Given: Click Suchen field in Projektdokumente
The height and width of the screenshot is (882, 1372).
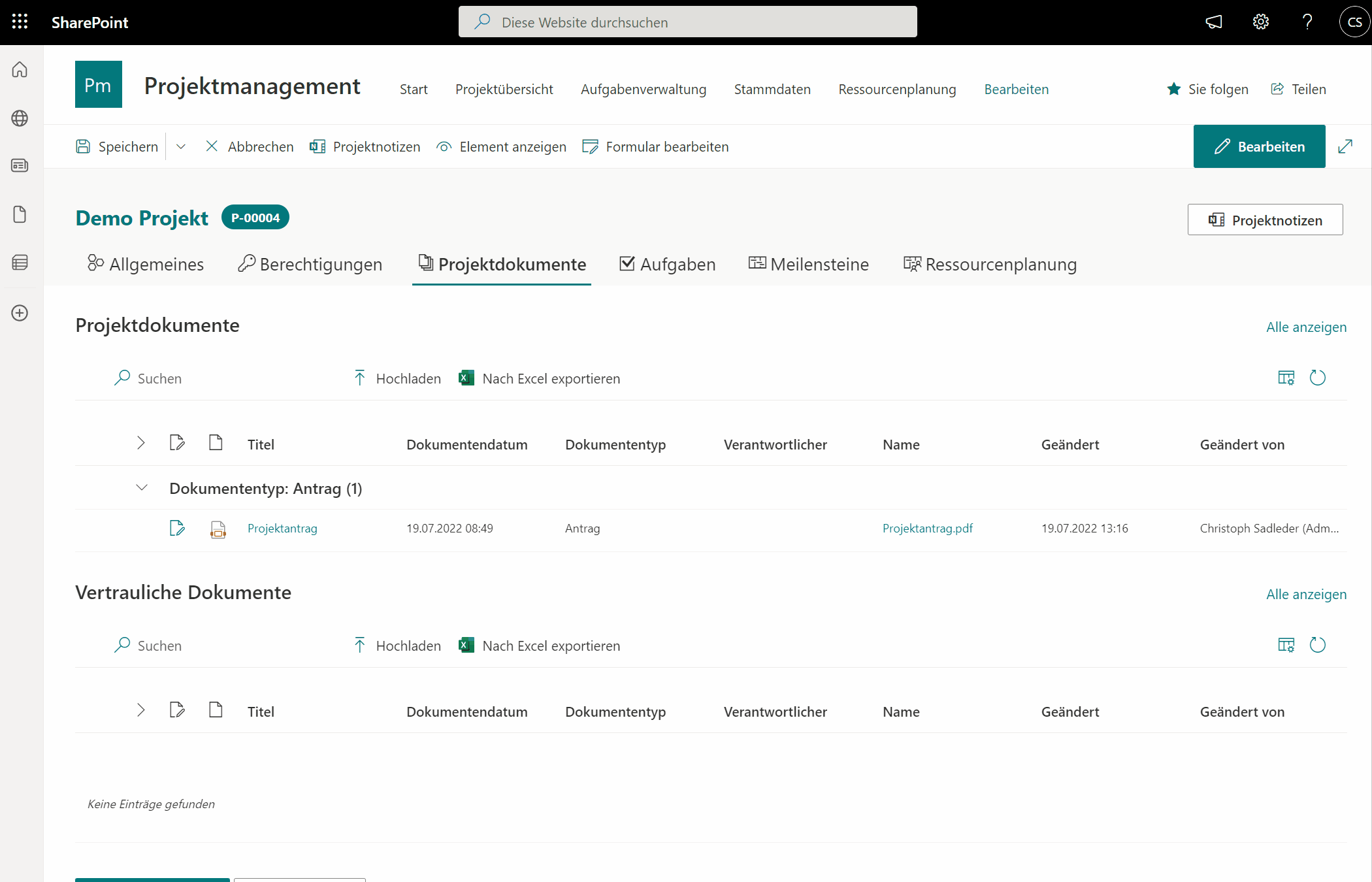Looking at the screenshot, I should pos(159,378).
